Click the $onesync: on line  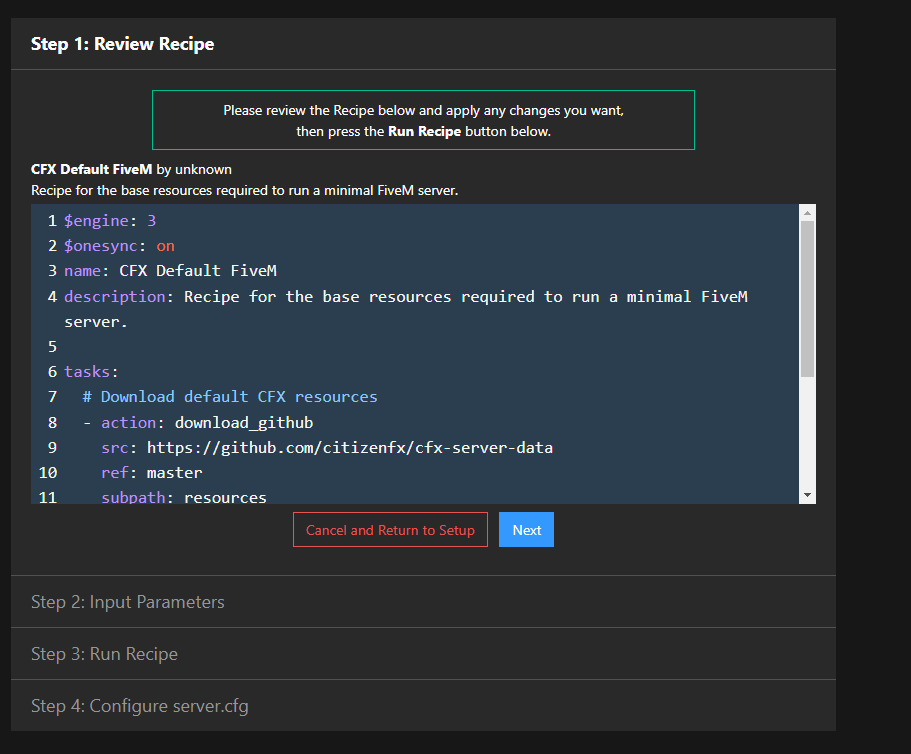coord(119,246)
